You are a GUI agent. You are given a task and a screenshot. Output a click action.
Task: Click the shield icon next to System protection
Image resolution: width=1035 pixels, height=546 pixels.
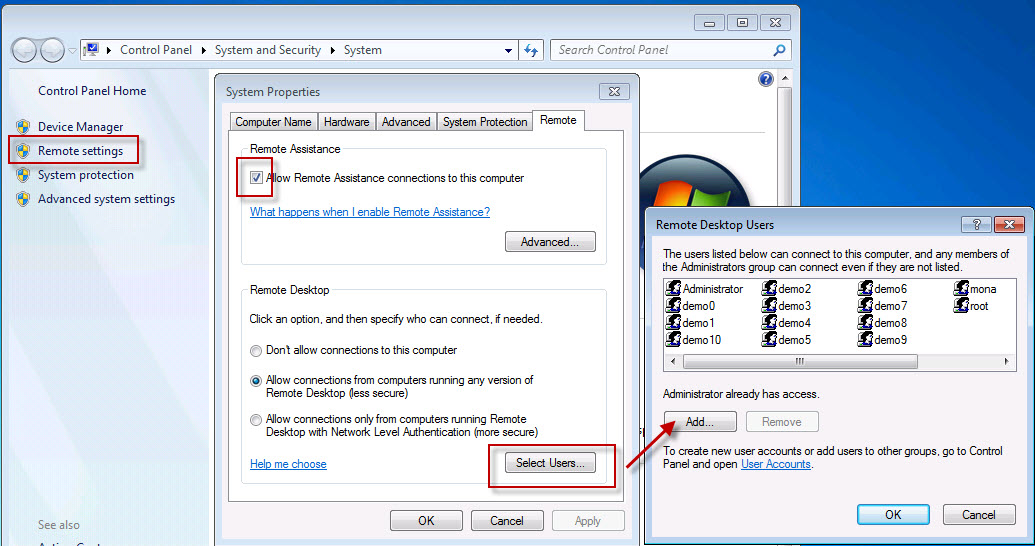[x=23, y=175]
